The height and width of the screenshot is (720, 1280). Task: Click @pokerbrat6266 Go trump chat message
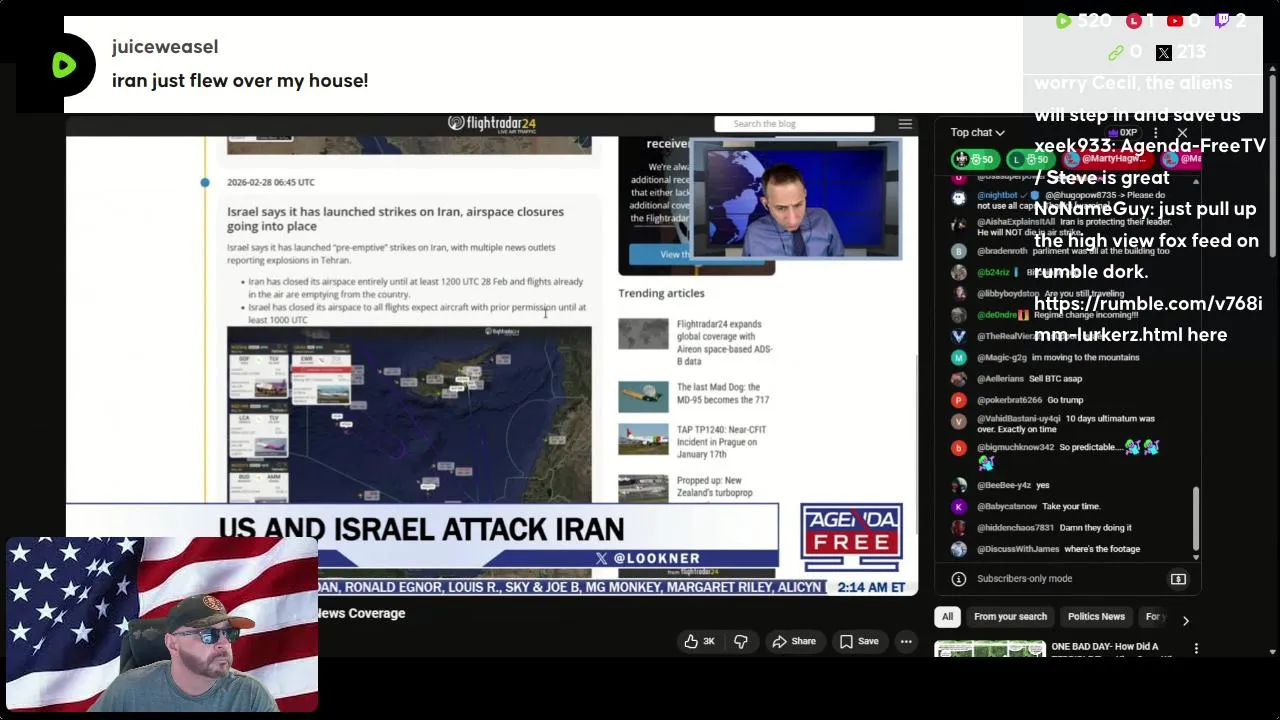point(1030,400)
